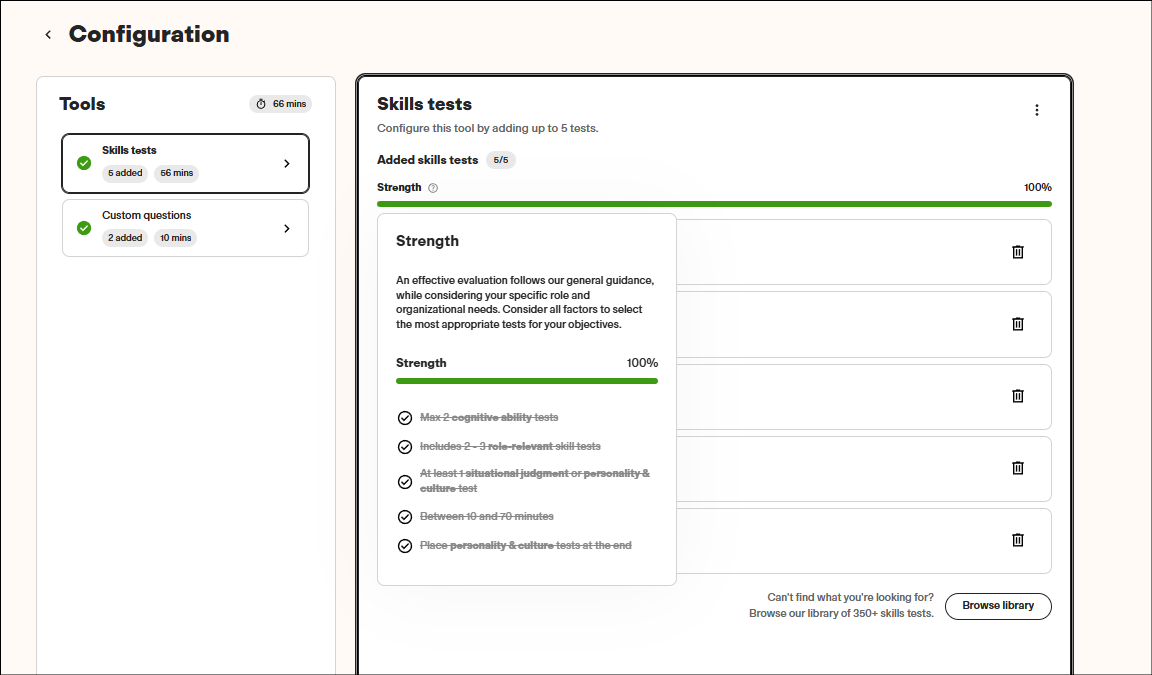Click the checkmark for Max 2 cognitive ability tests
Screen dimensions: 1152x675
click(405, 418)
